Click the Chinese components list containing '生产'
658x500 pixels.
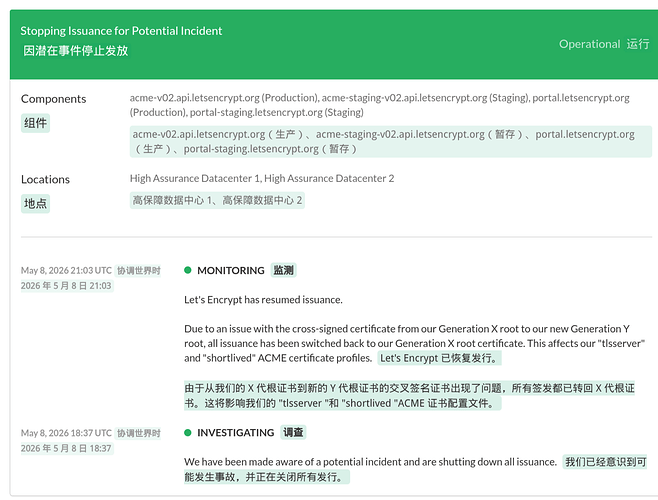click(391, 141)
